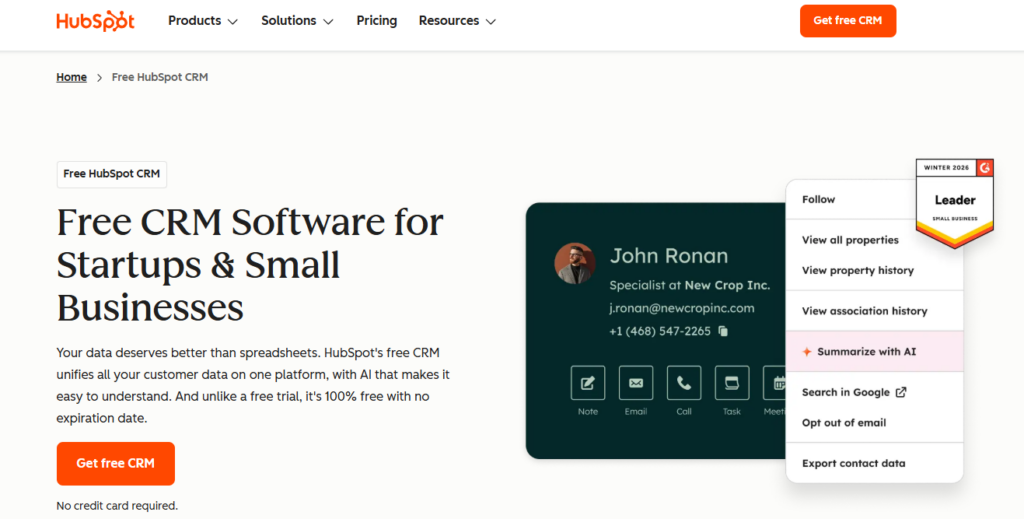The image size is (1024, 519).
Task: Select View association history
Action: pos(865,311)
